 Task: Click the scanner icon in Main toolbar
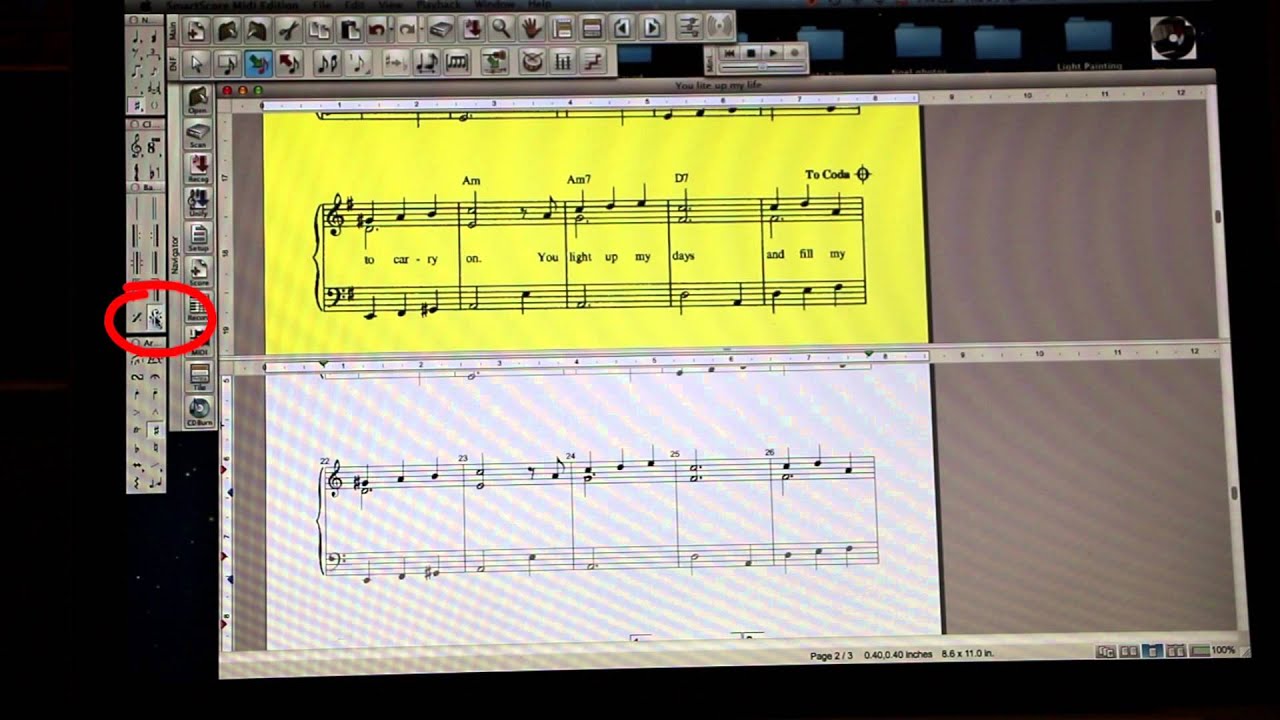pyautogui.click(x=441, y=29)
